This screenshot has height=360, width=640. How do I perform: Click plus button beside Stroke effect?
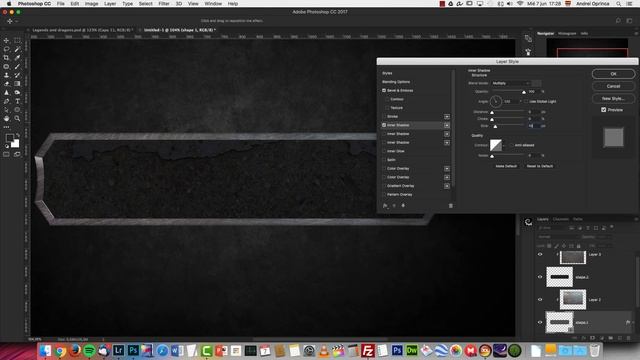pyautogui.click(x=447, y=117)
